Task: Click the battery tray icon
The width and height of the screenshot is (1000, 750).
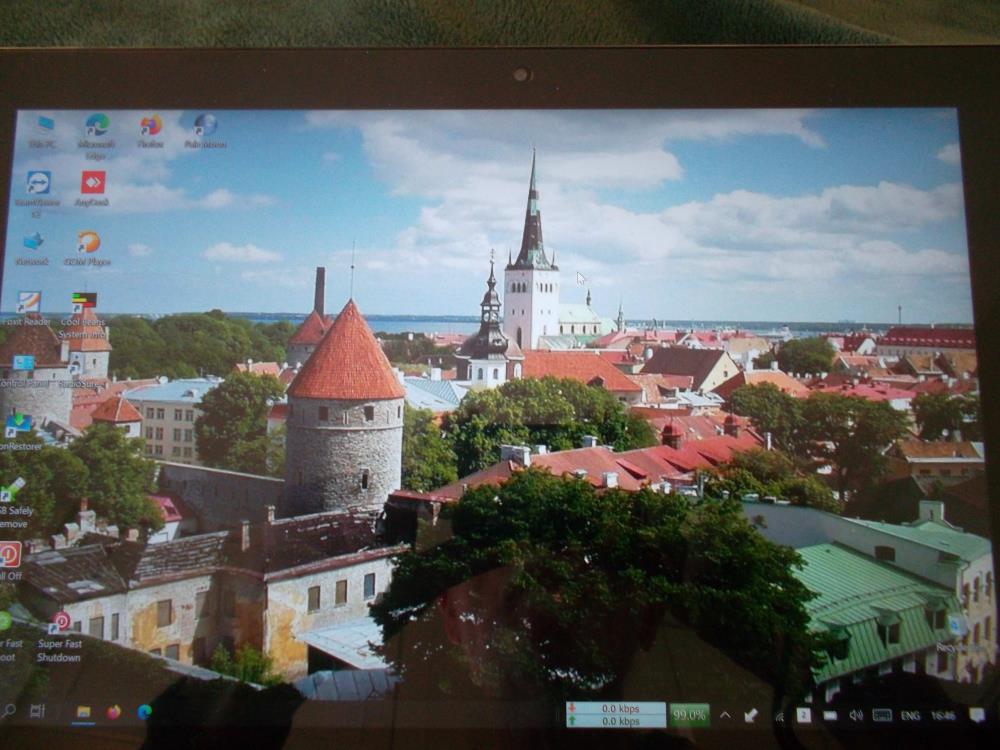Action: (830, 716)
